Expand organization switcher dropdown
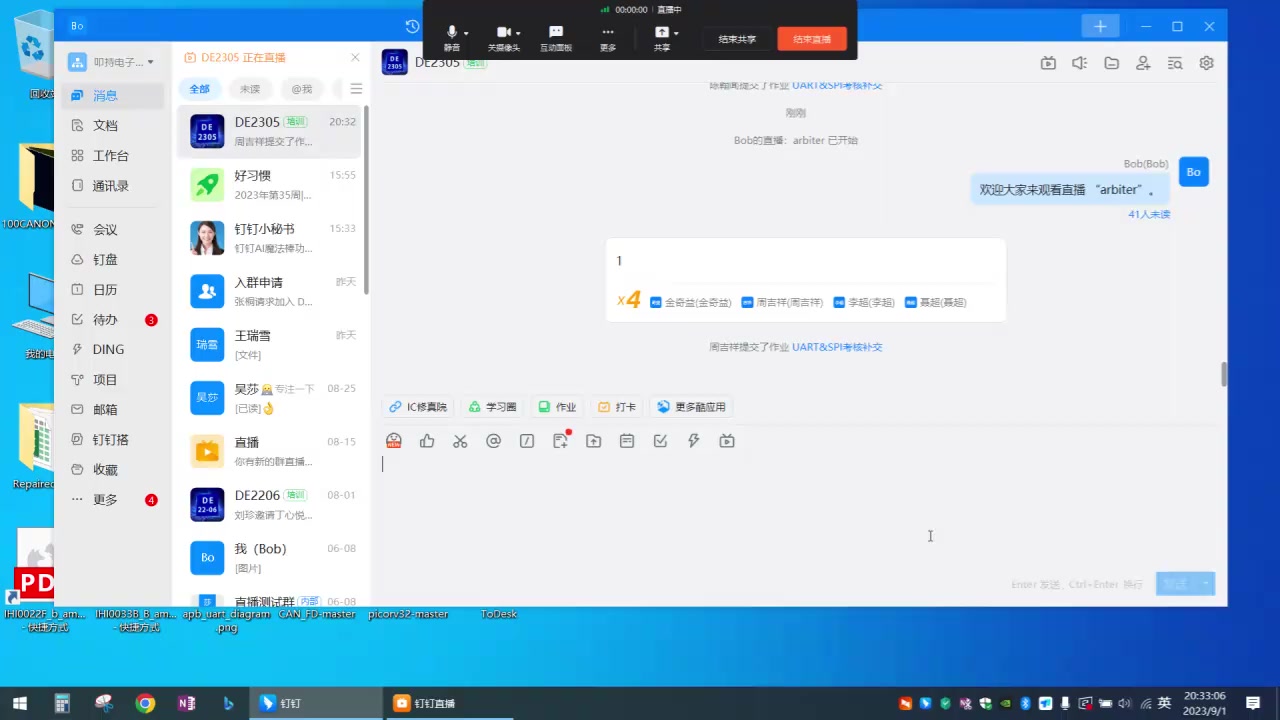1280x720 pixels. 151,62
